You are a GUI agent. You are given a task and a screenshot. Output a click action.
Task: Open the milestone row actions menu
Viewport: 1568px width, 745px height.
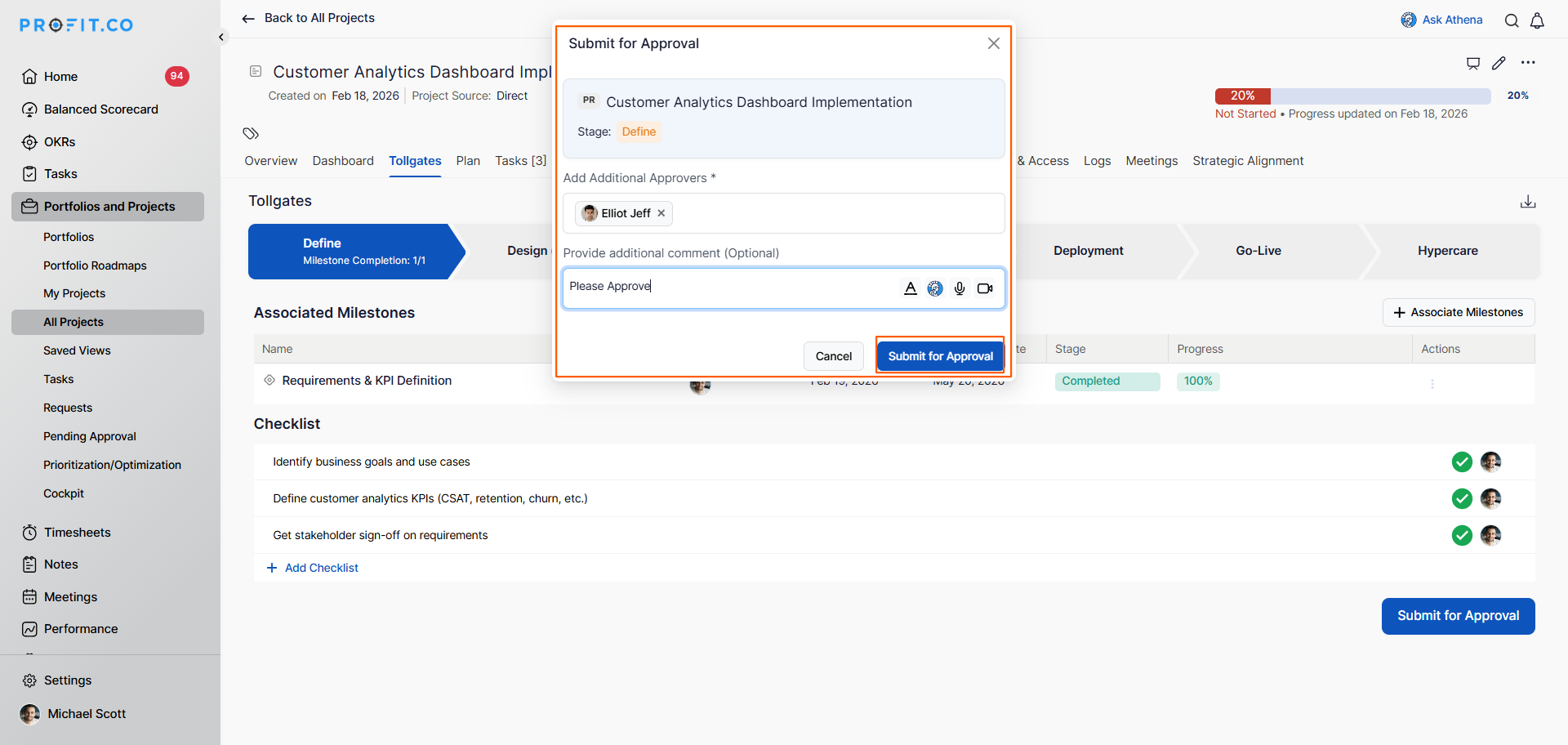pyautogui.click(x=1432, y=384)
